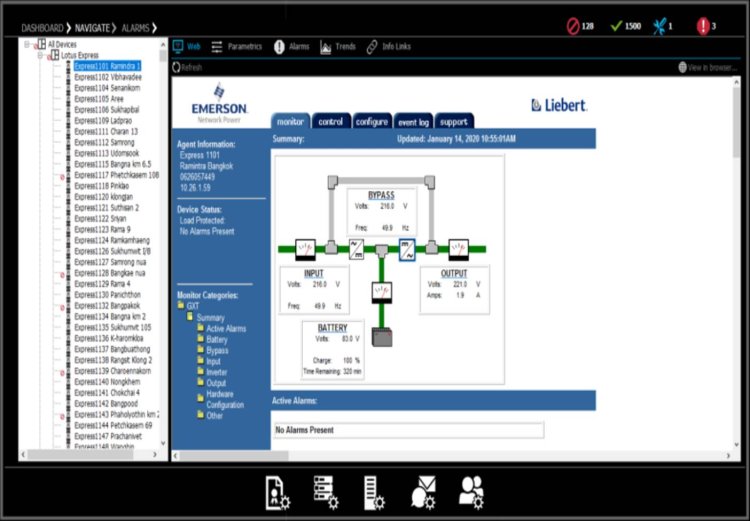Click the red prohibited status icon showing 128
750x521 pixels.
(x=573, y=26)
